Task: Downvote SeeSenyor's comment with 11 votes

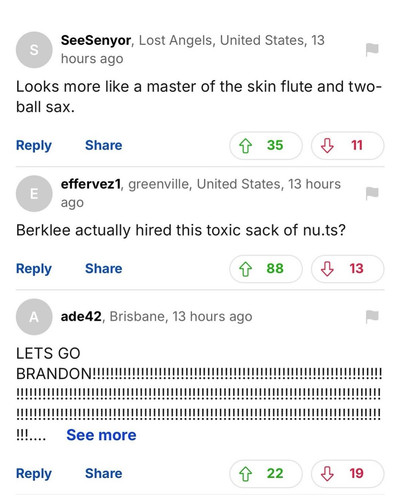Action: pyautogui.click(x=347, y=146)
